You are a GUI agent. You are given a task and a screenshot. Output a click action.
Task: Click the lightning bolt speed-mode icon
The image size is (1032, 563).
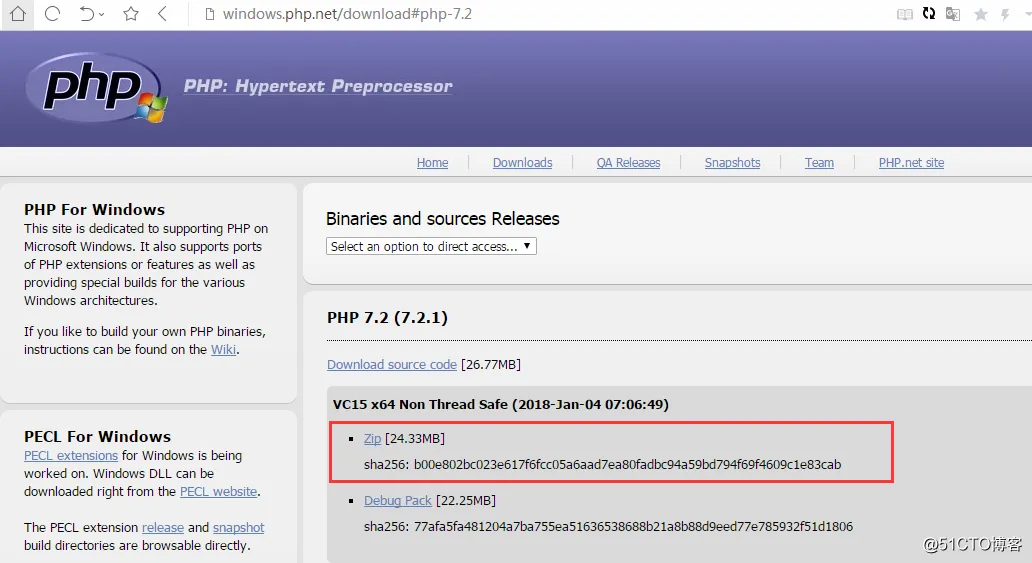[x=1005, y=14]
